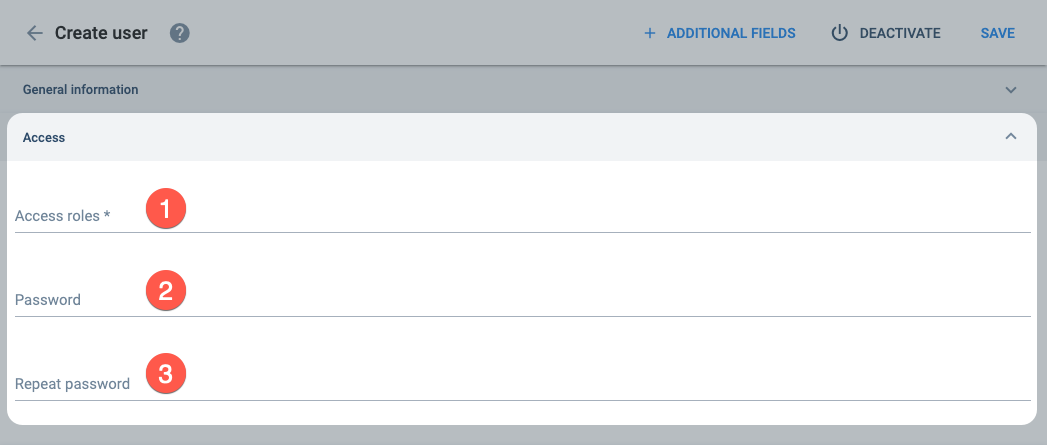Screen dimensions: 1047x445
Task: Go back using the left arrow icon
Action: tap(34, 33)
